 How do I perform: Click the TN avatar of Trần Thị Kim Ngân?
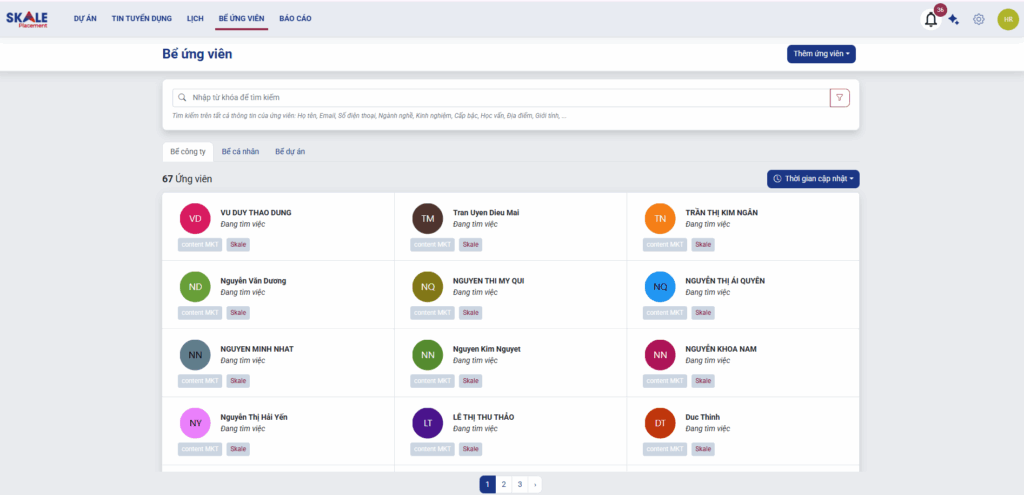click(x=660, y=218)
